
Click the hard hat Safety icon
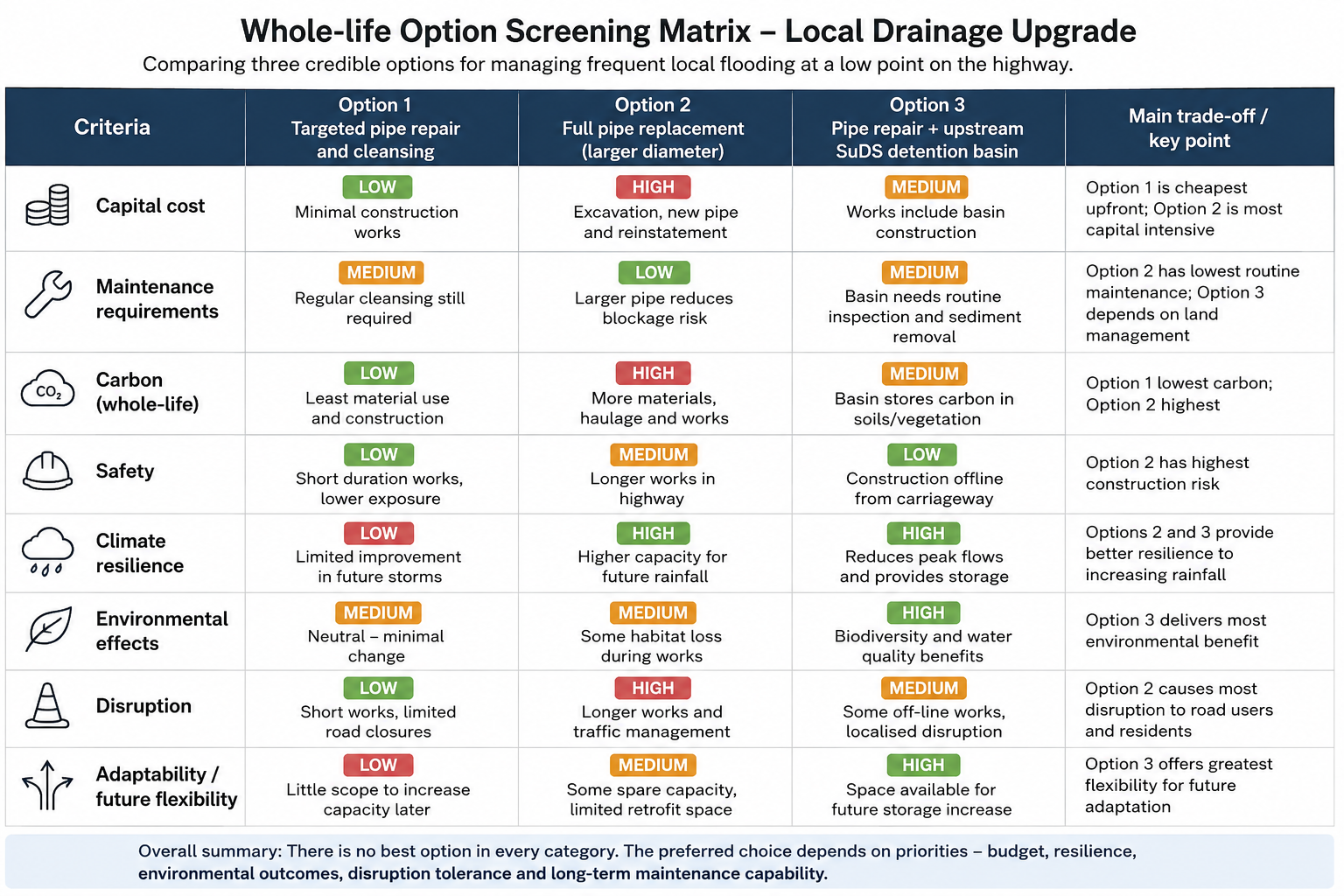click(x=47, y=471)
